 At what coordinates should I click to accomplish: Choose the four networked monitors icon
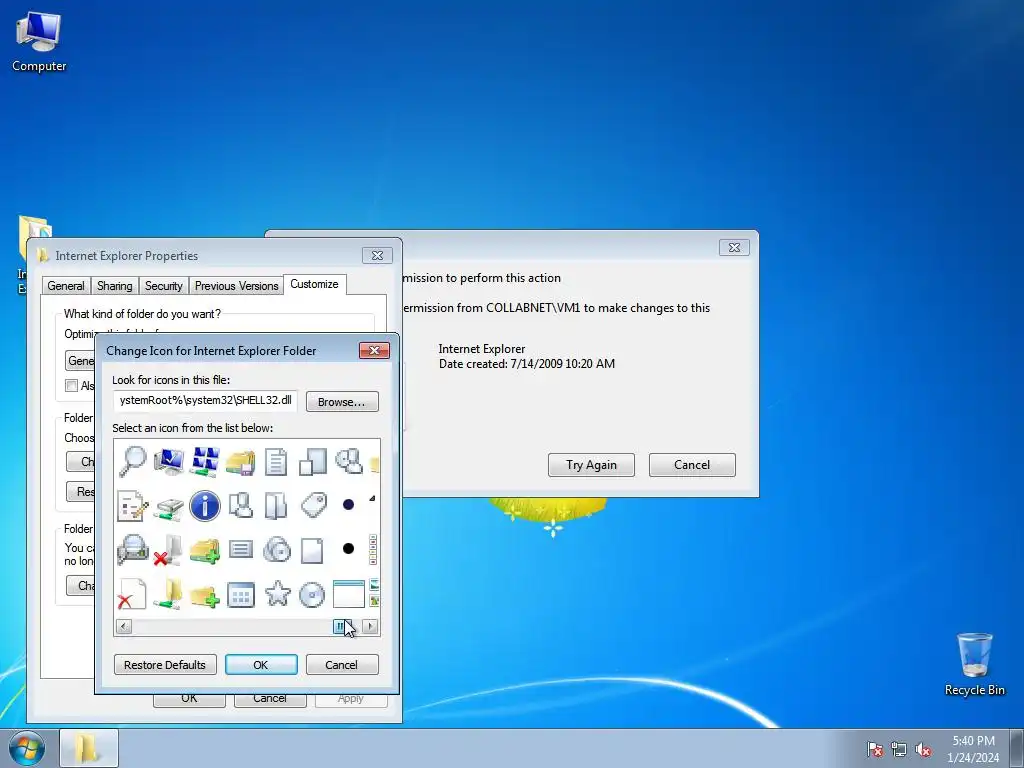(205, 461)
